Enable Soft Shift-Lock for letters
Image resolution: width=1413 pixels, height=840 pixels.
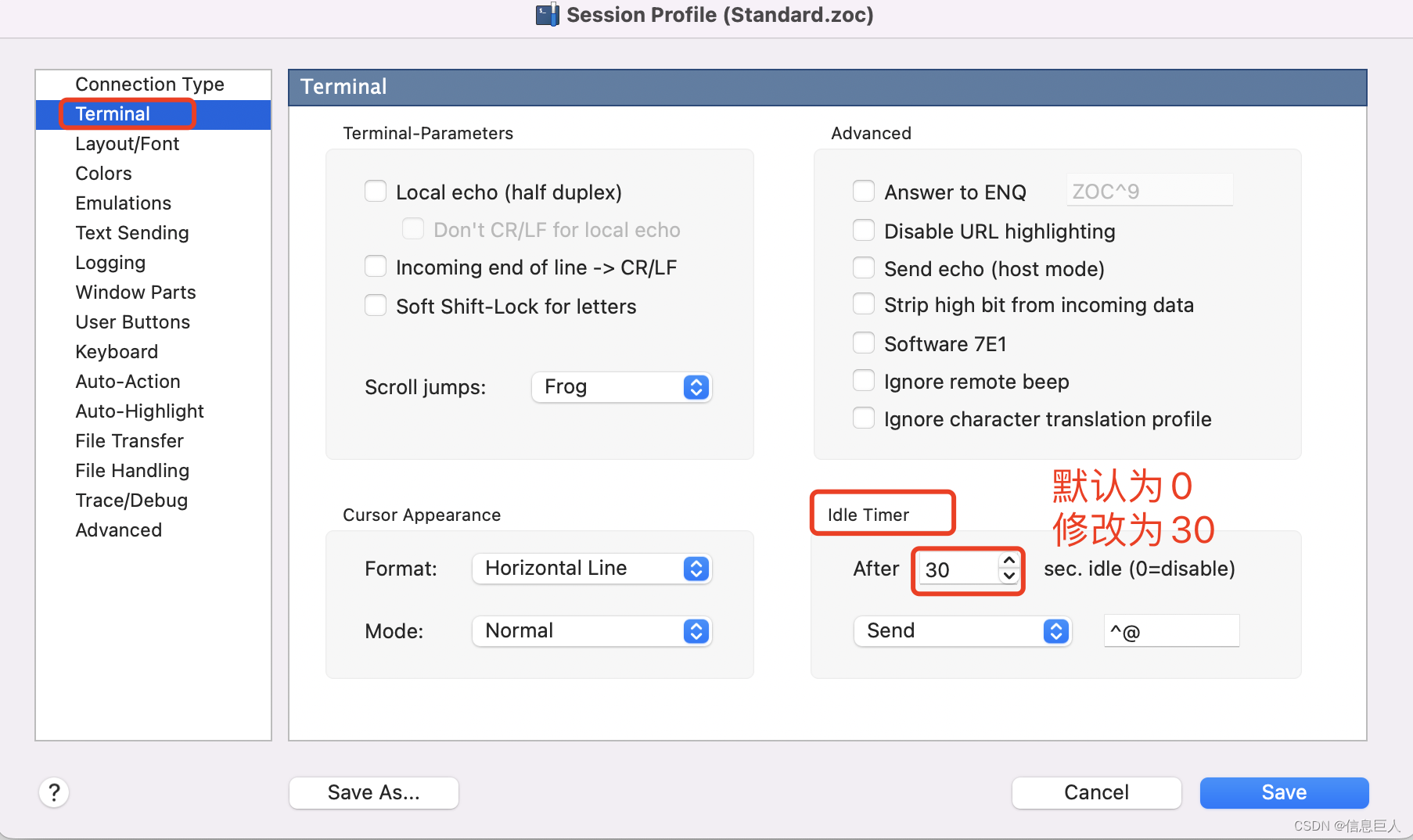376,305
